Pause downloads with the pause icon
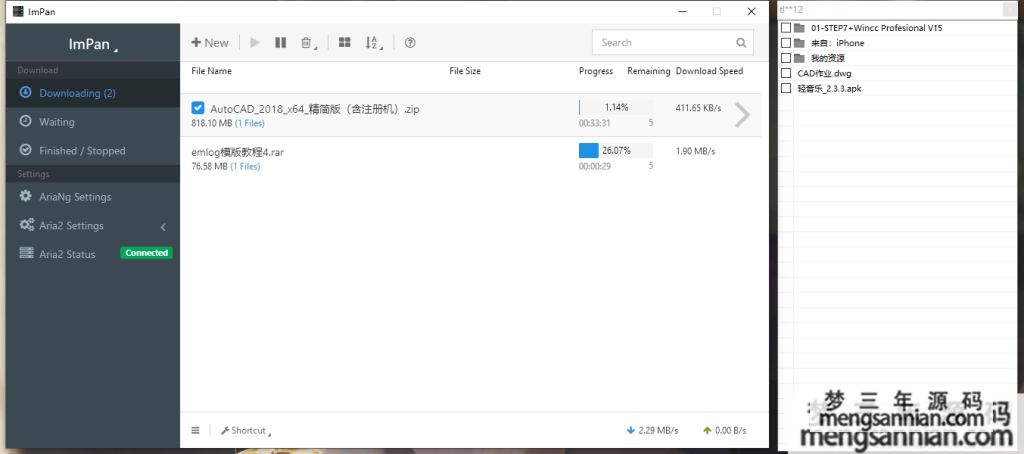This screenshot has width=1024, height=454. coord(280,42)
